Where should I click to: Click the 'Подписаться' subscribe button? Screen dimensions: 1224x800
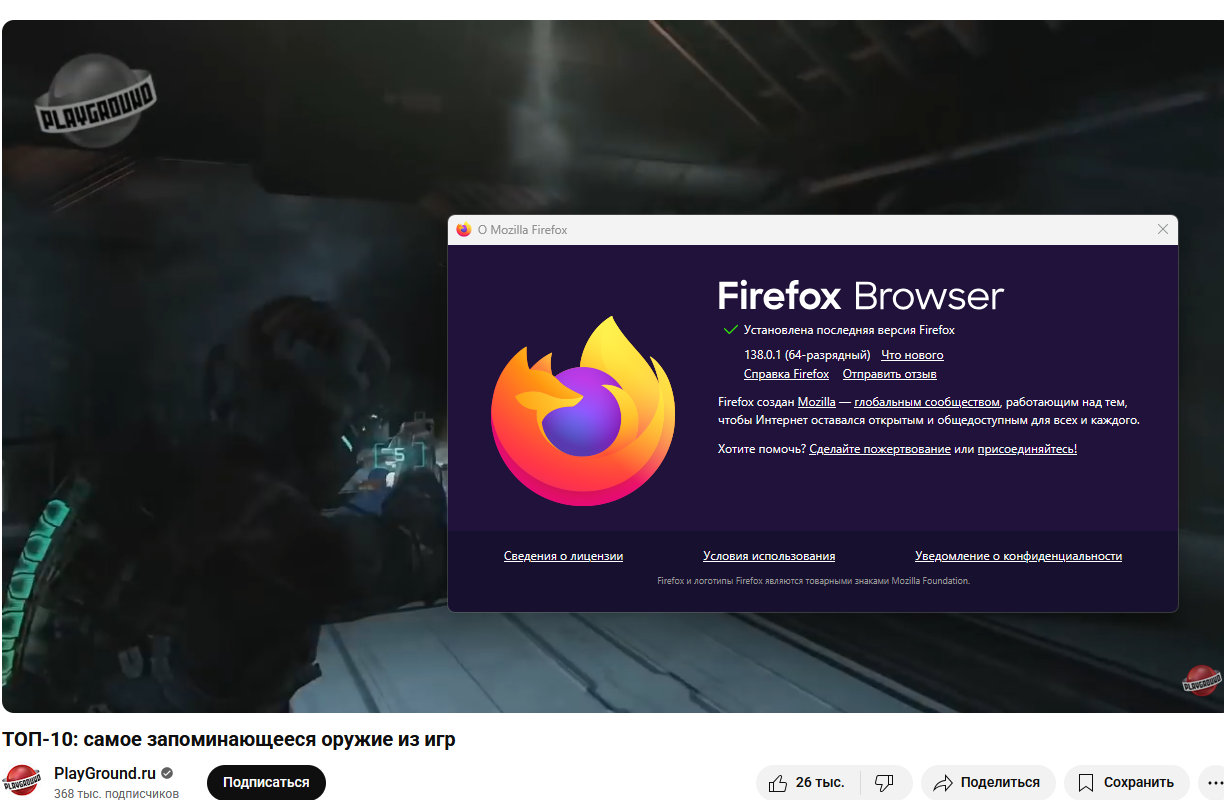pos(266,782)
